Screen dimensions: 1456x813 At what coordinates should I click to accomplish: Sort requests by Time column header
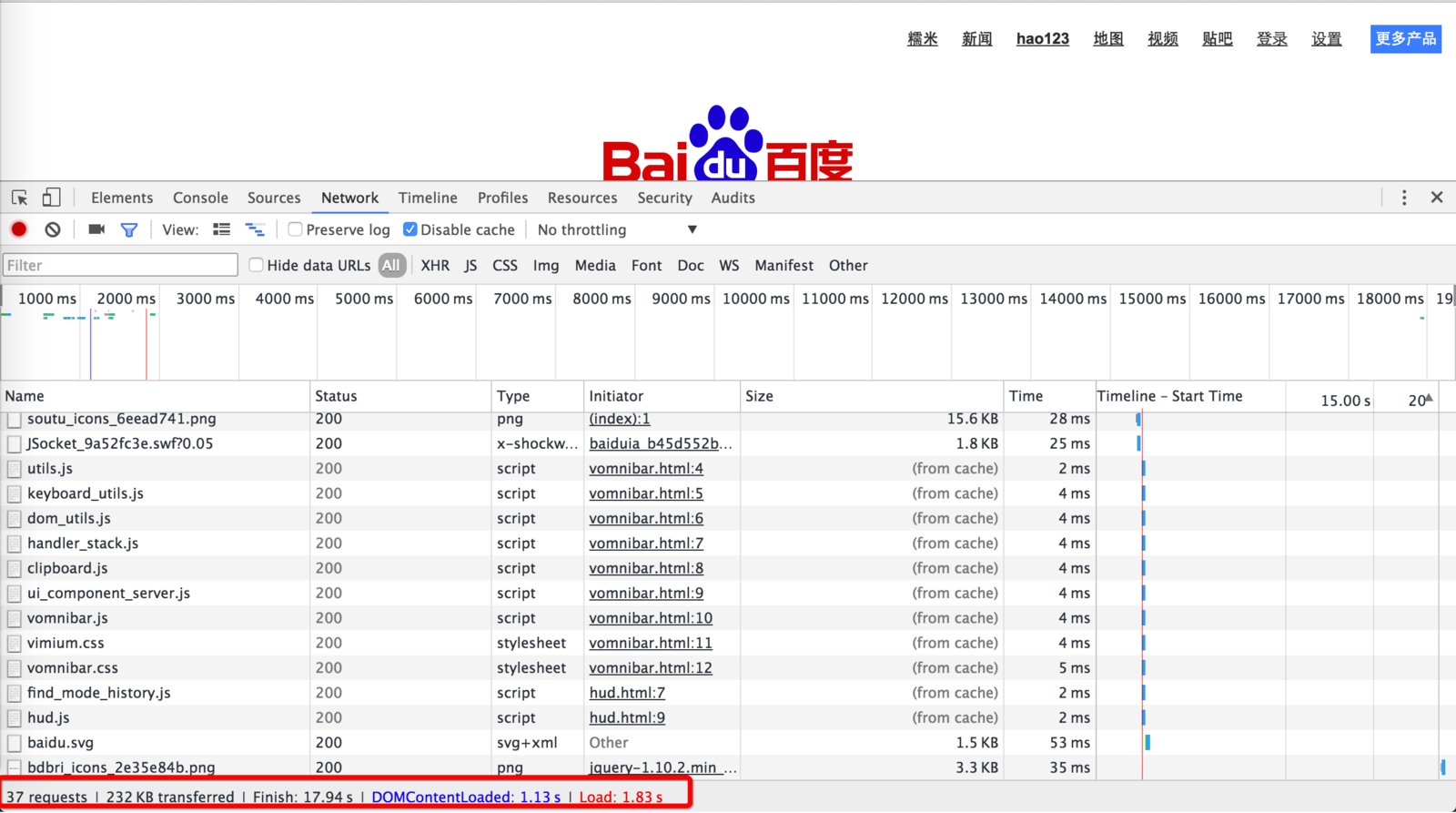click(x=1049, y=396)
